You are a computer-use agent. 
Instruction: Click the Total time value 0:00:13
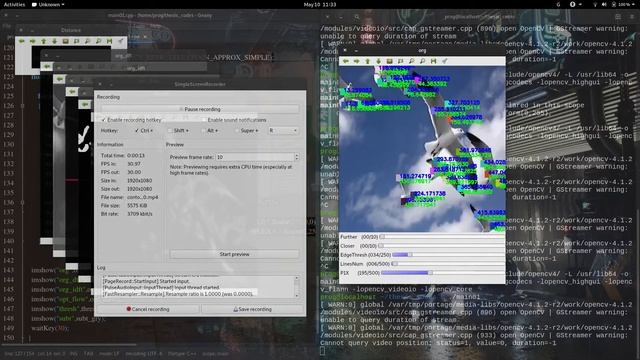click(x=136, y=156)
